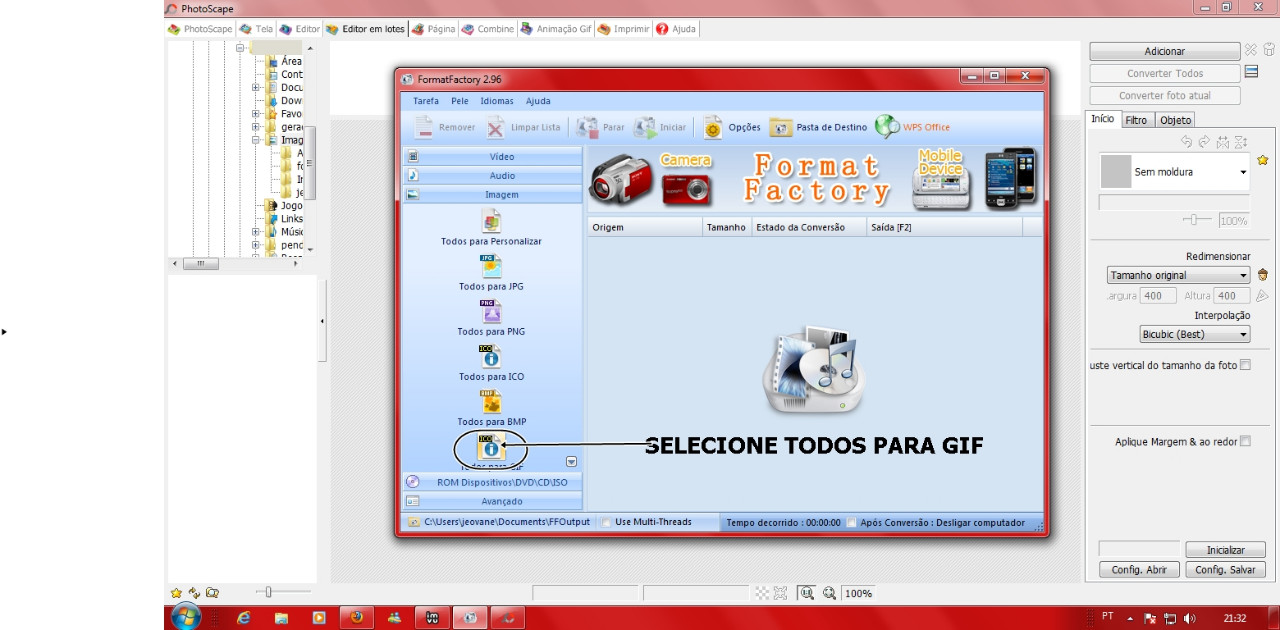The image size is (1280, 630).
Task: Click the Adicionar button
Action: pos(1164,51)
